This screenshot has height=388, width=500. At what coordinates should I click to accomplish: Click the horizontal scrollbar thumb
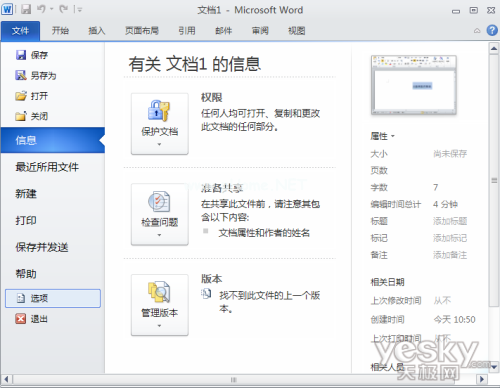[234, 379]
